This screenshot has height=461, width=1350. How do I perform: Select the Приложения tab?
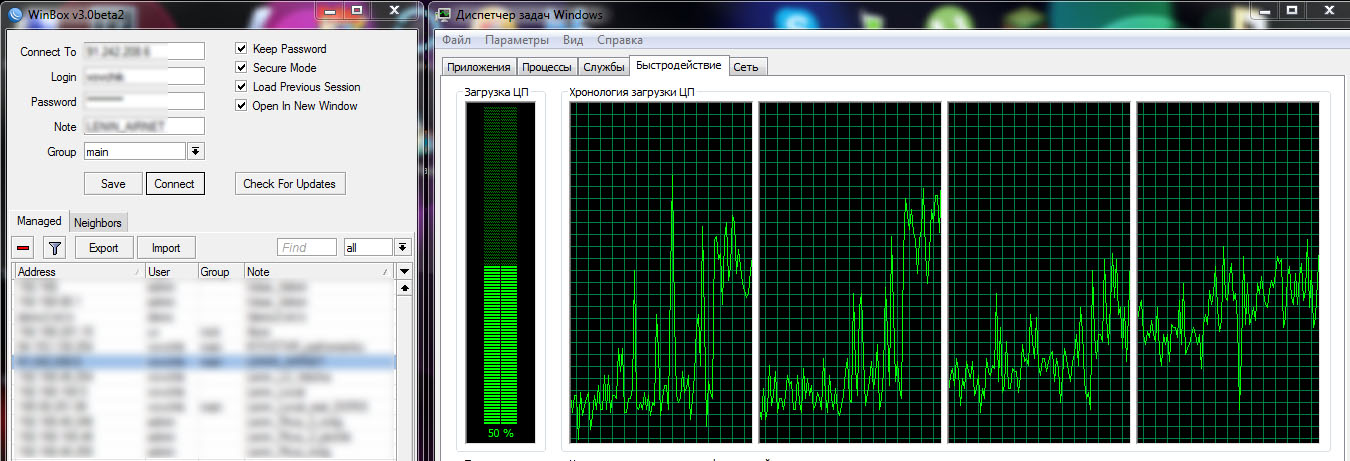coord(479,67)
